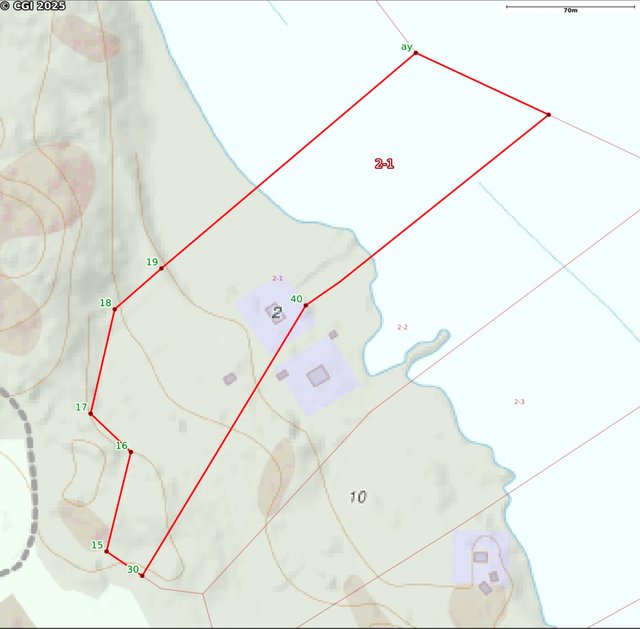The image size is (640, 629).
Task: Click boundary marker point 15
Action: coord(106,551)
